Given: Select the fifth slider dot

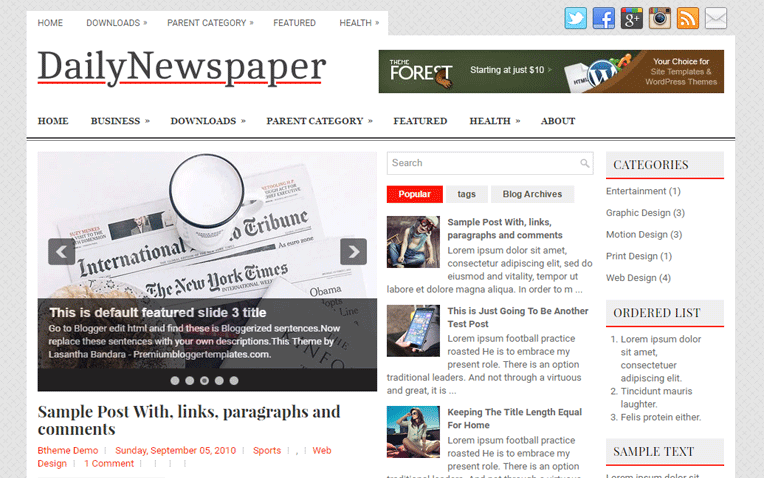Looking at the screenshot, I should pos(234,381).
